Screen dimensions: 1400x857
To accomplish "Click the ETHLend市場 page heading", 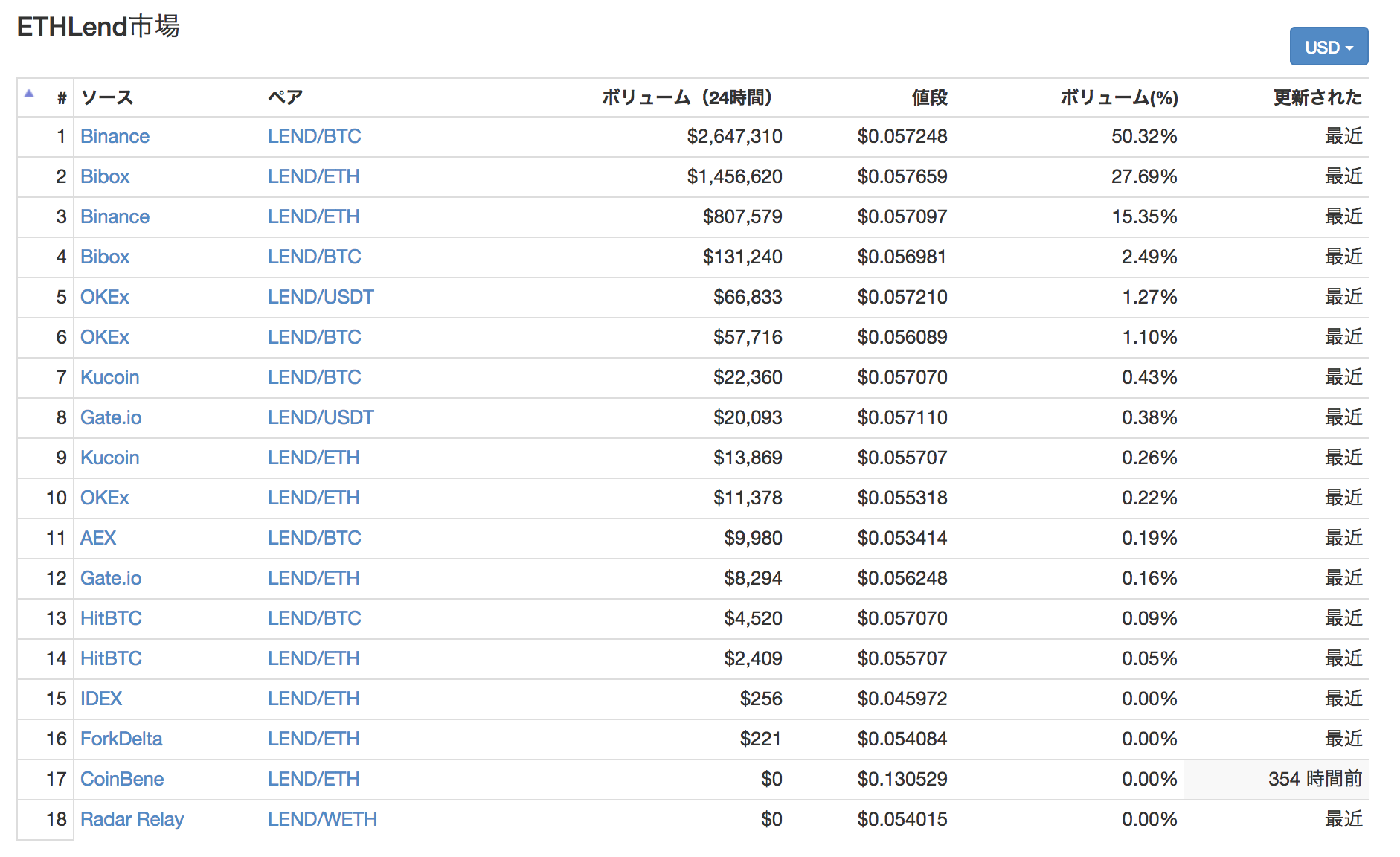I will click(x=98, y=26).
